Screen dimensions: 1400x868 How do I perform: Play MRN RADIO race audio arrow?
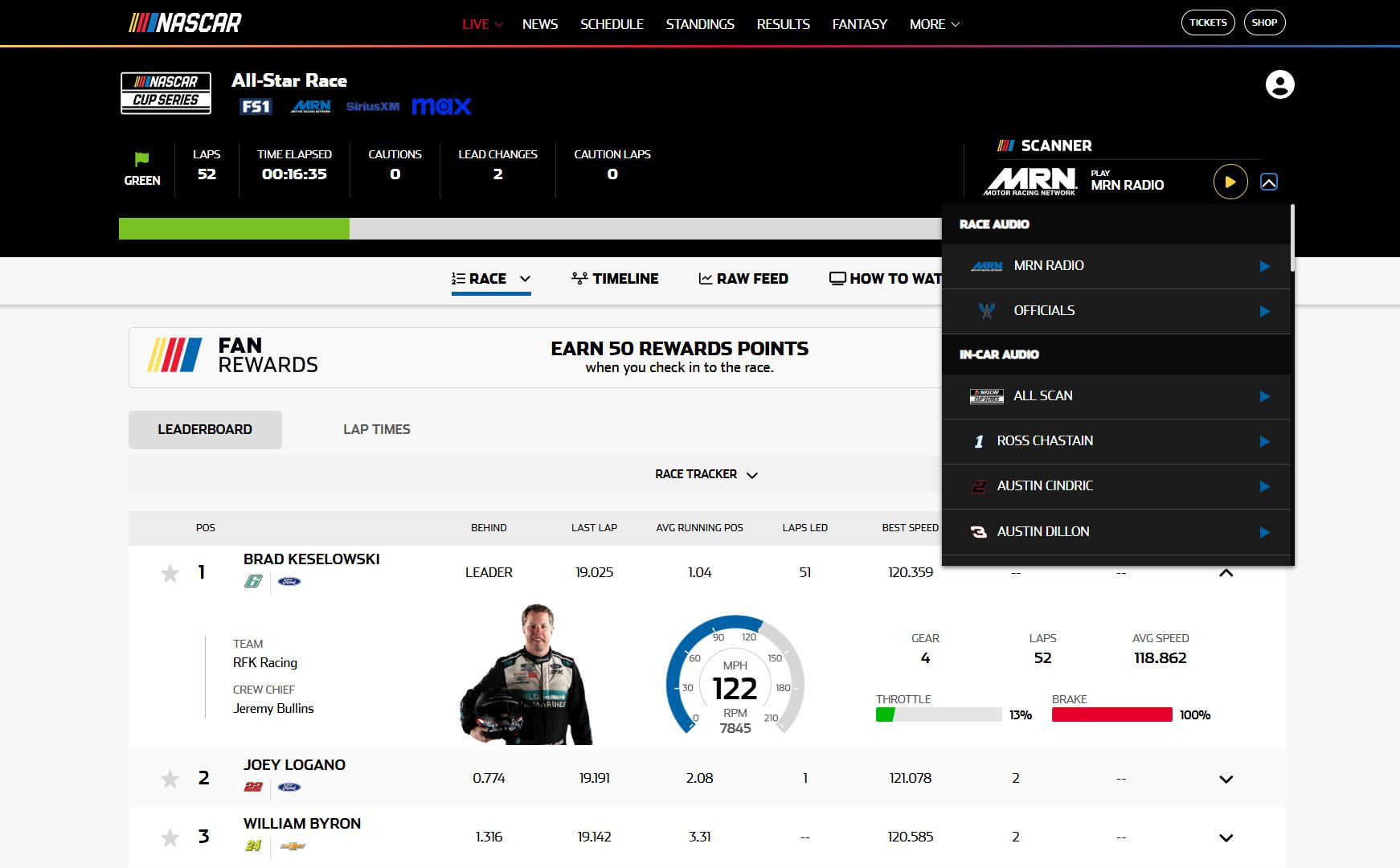tap(1264, 266)
